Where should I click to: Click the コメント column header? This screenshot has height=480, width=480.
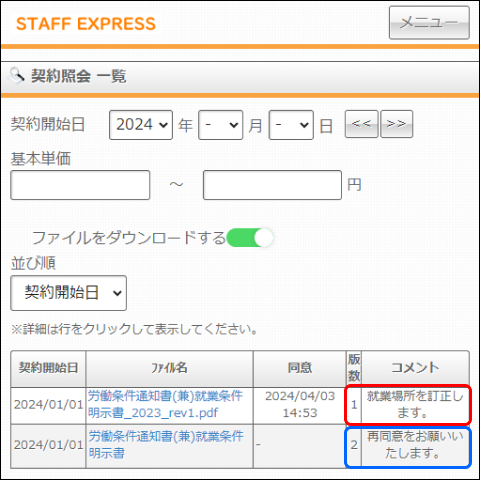pyautogui.click(x=415, y=368)
